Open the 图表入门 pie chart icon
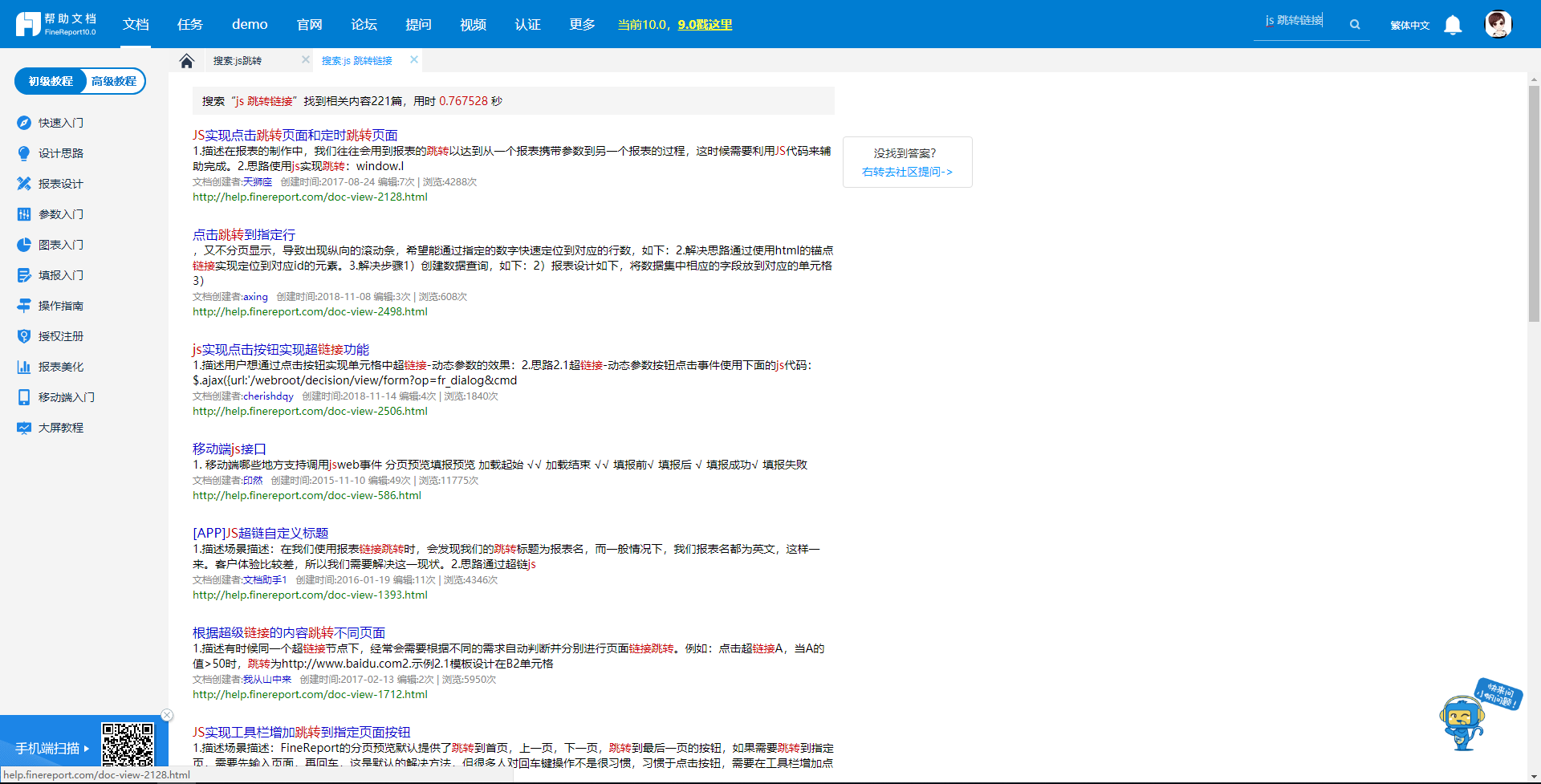This screenshot has width=1541, height=784. pos(24,245)
